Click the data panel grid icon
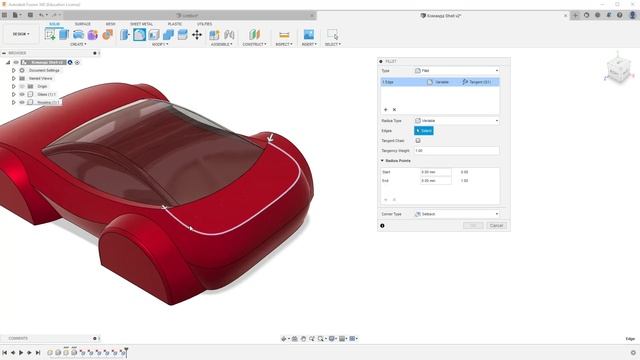Screen dimensions: 640x360 4,15
